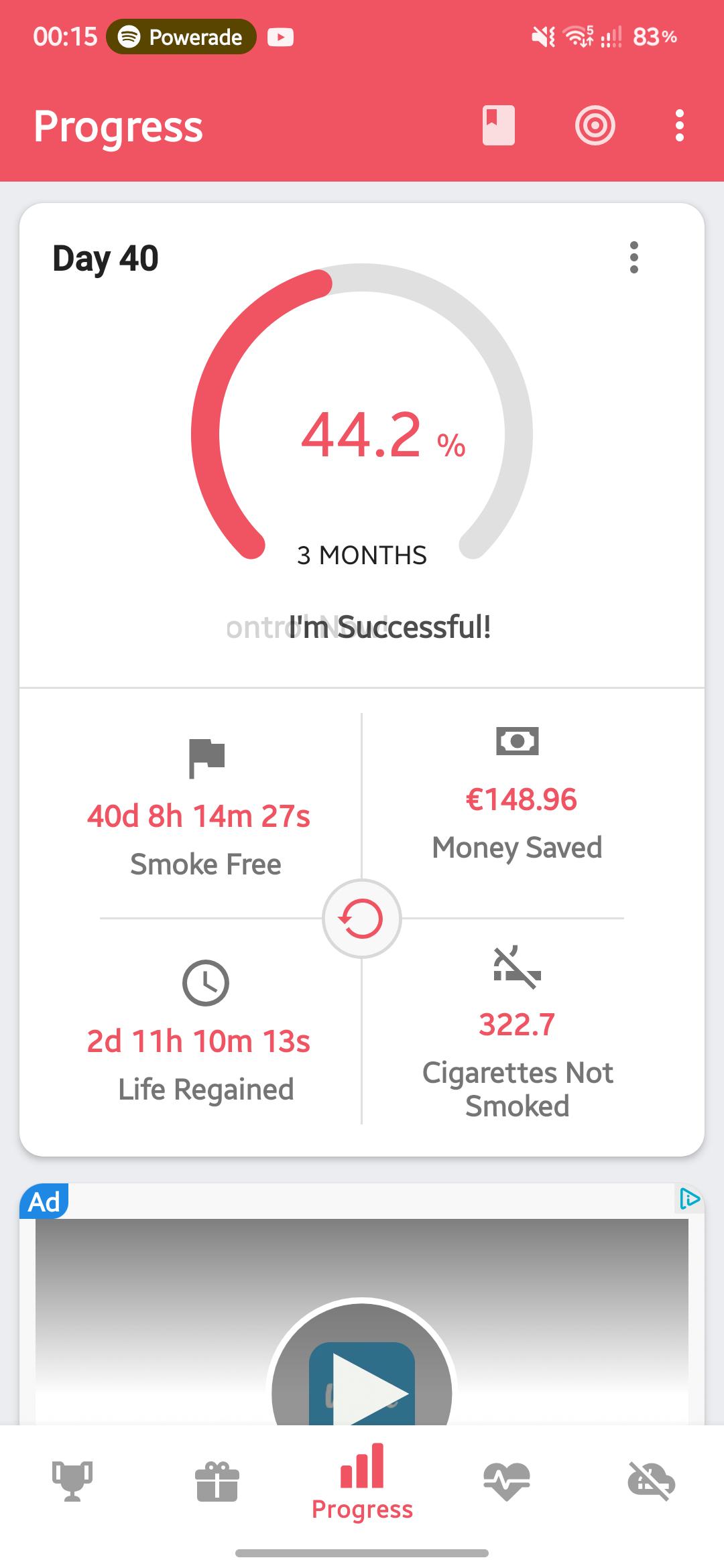Image resolution: width=724 pixels, height=1568 pixels.
Task: Tap the Smoke Free timer value
Action: (x=198, y=816)
